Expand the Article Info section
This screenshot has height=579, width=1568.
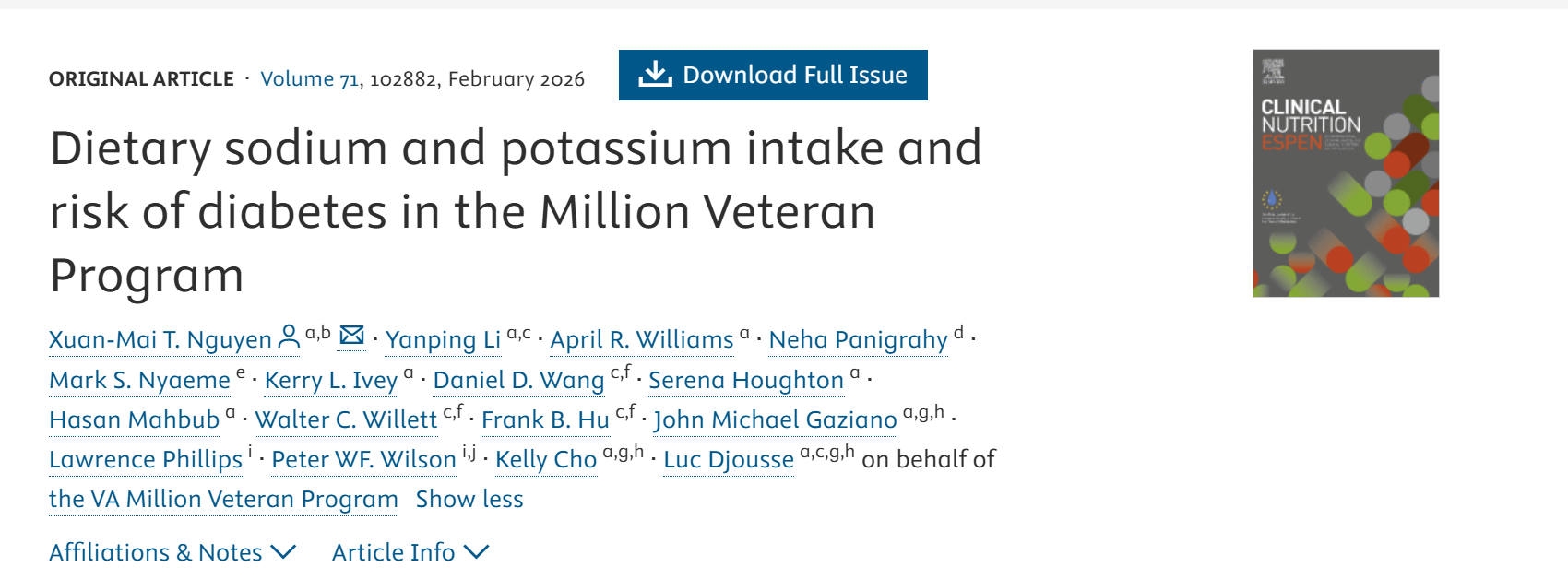click(x=410, y=552)
